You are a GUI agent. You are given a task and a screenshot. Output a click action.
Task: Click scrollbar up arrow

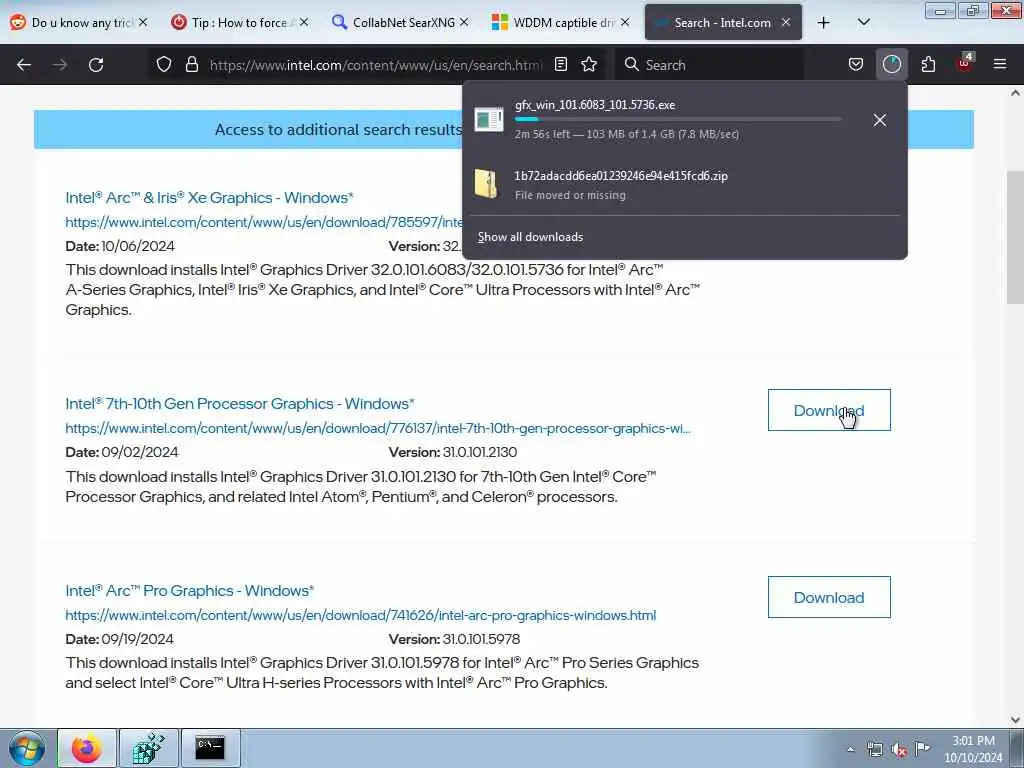pyautogui.click(x=1016, y=93)
